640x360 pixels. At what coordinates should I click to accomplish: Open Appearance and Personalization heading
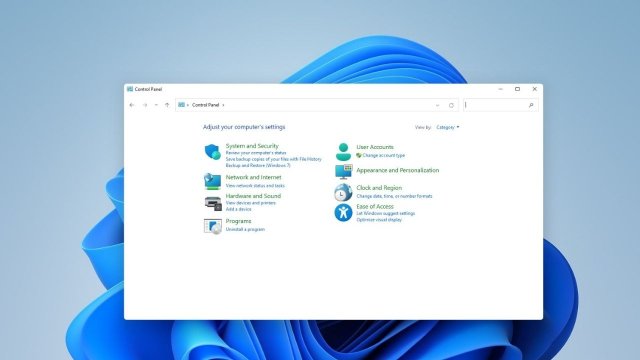(x=398, y=170)
